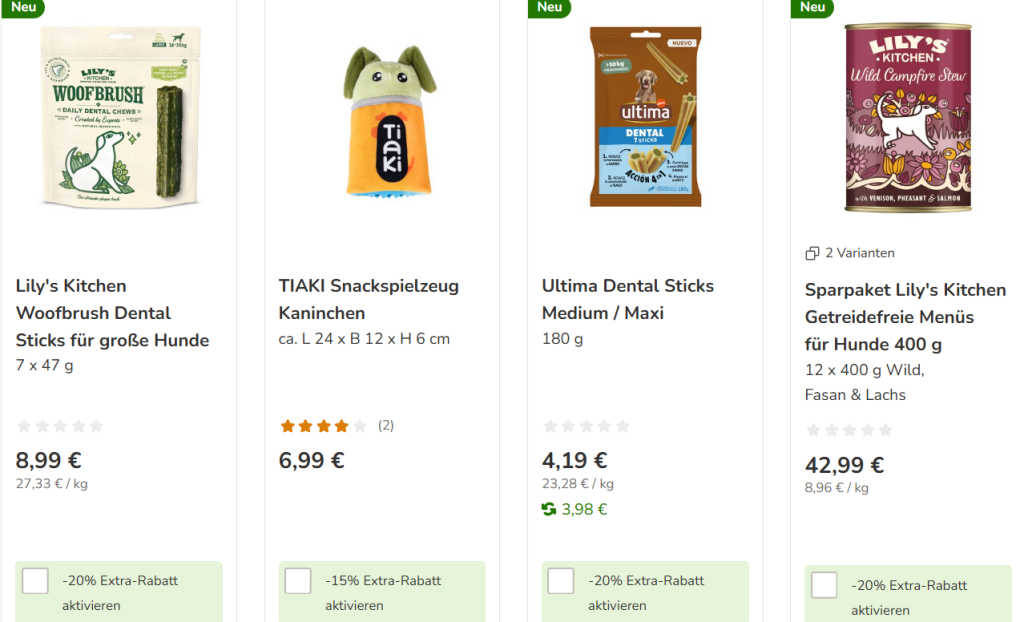1024x622 pixels.
Task: Open Lily's Kitchen Woofbrush Dental Sticks title
Action: (x=112, y=313)
